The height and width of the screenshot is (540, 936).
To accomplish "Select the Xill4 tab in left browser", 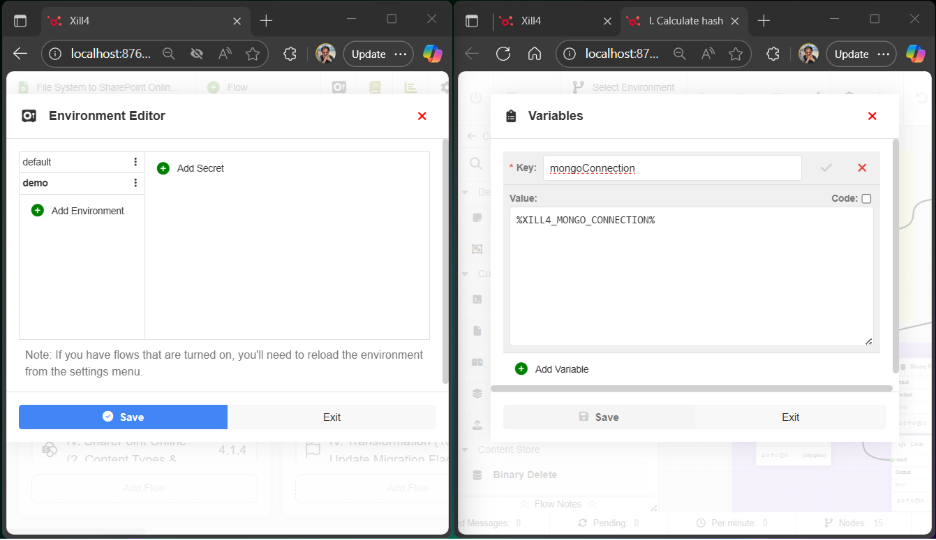I will [x=144, y=21].
